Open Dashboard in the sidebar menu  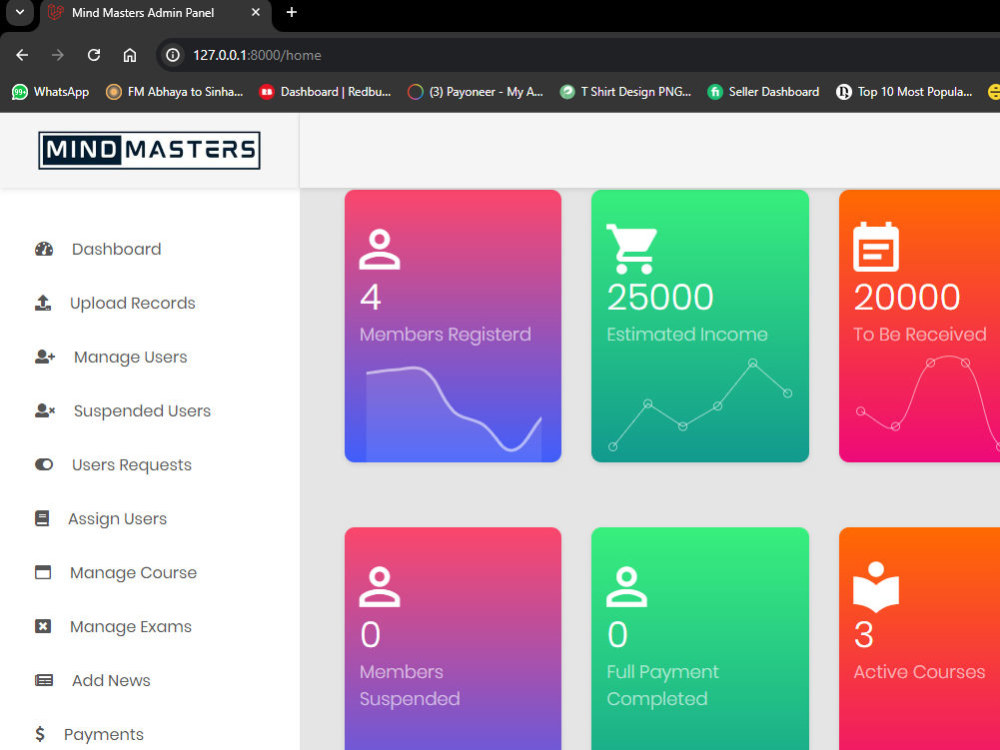tap(117, 249)
